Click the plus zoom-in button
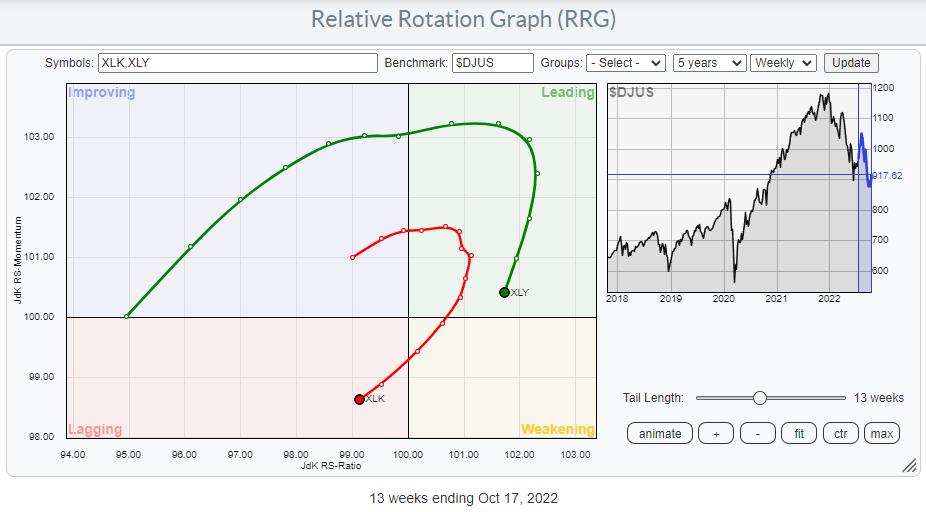The height and width of the screenshot is (512, 926). click(x=717, y=433)
